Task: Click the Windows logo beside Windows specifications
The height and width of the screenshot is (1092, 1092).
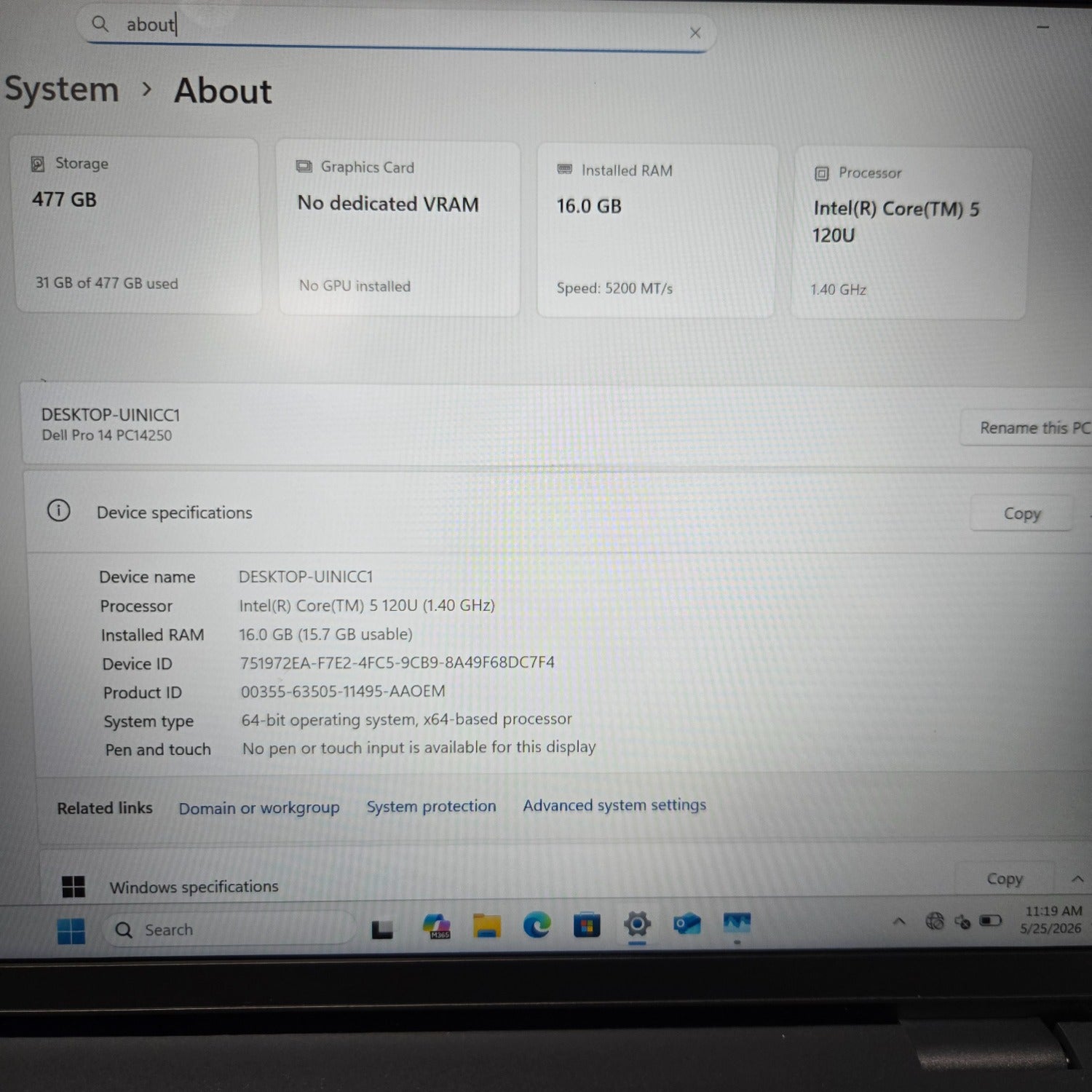Action: [x=74, y=887]
